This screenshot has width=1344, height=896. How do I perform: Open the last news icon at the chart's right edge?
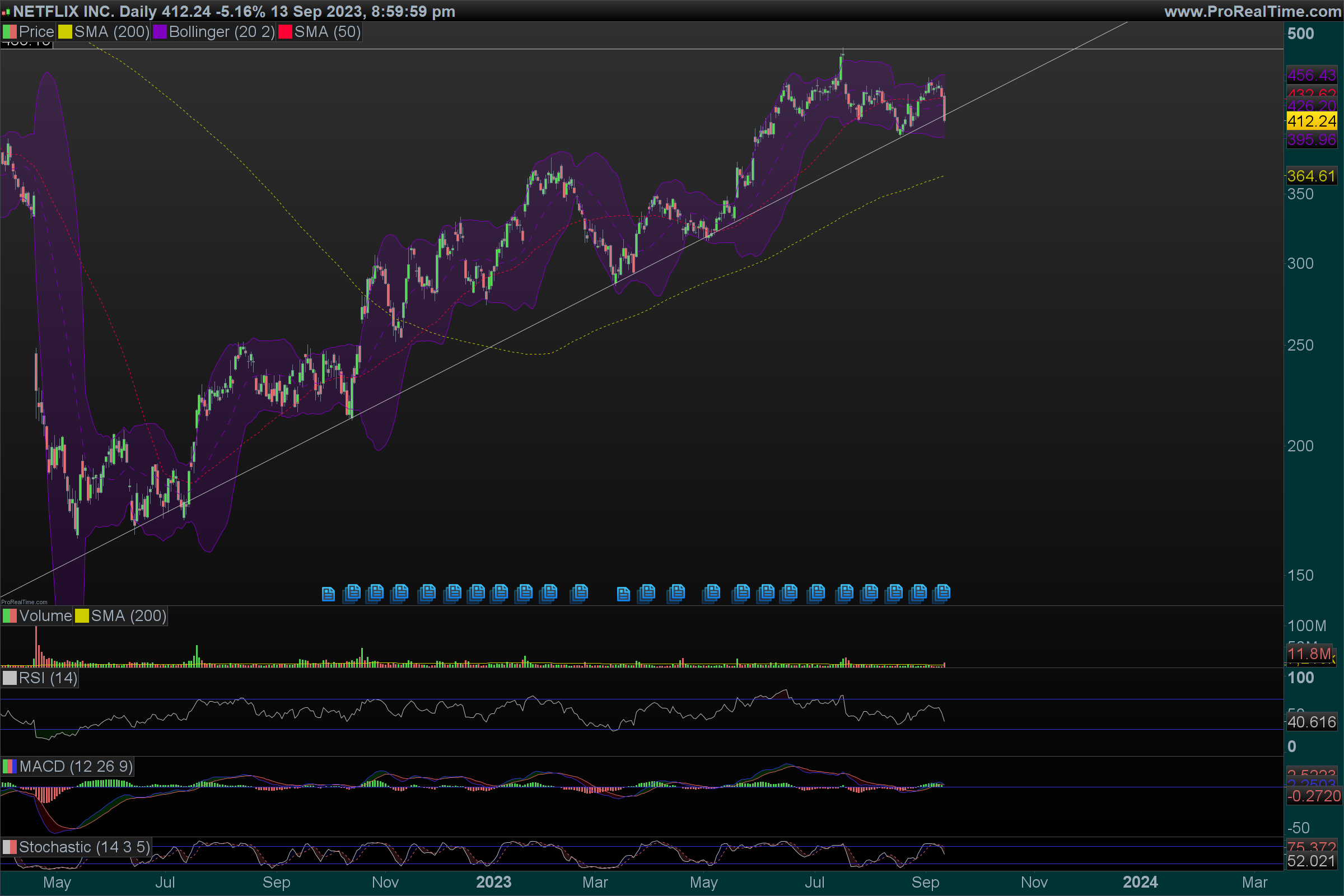click(942, 592)
